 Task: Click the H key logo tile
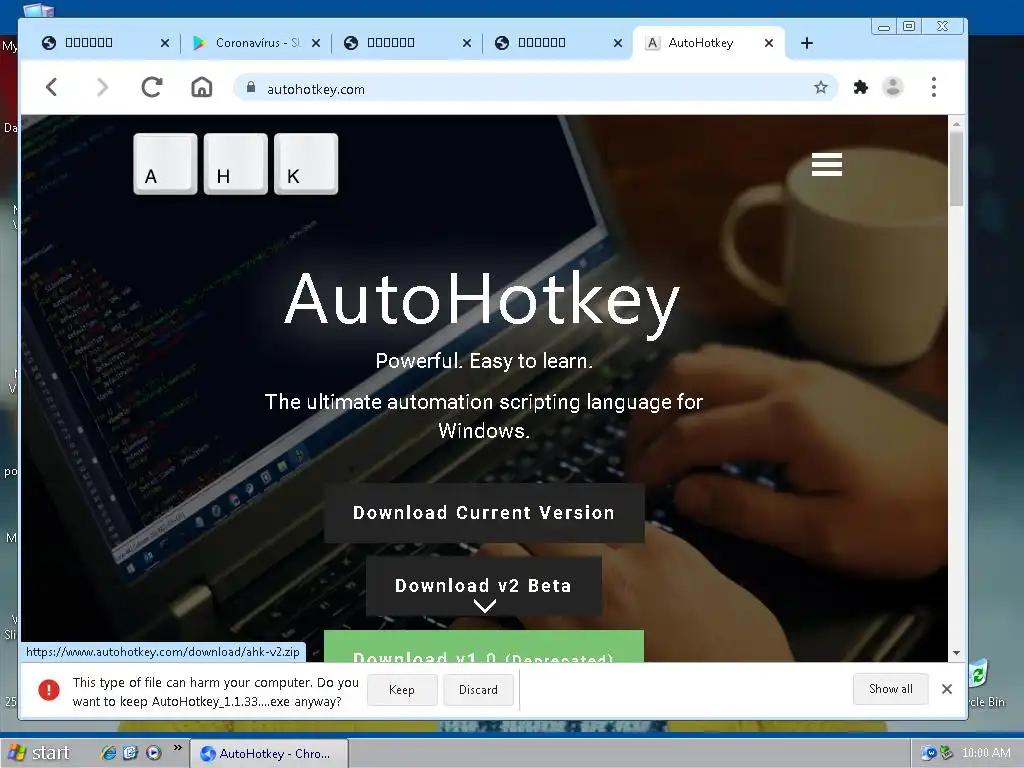(236, 164)
